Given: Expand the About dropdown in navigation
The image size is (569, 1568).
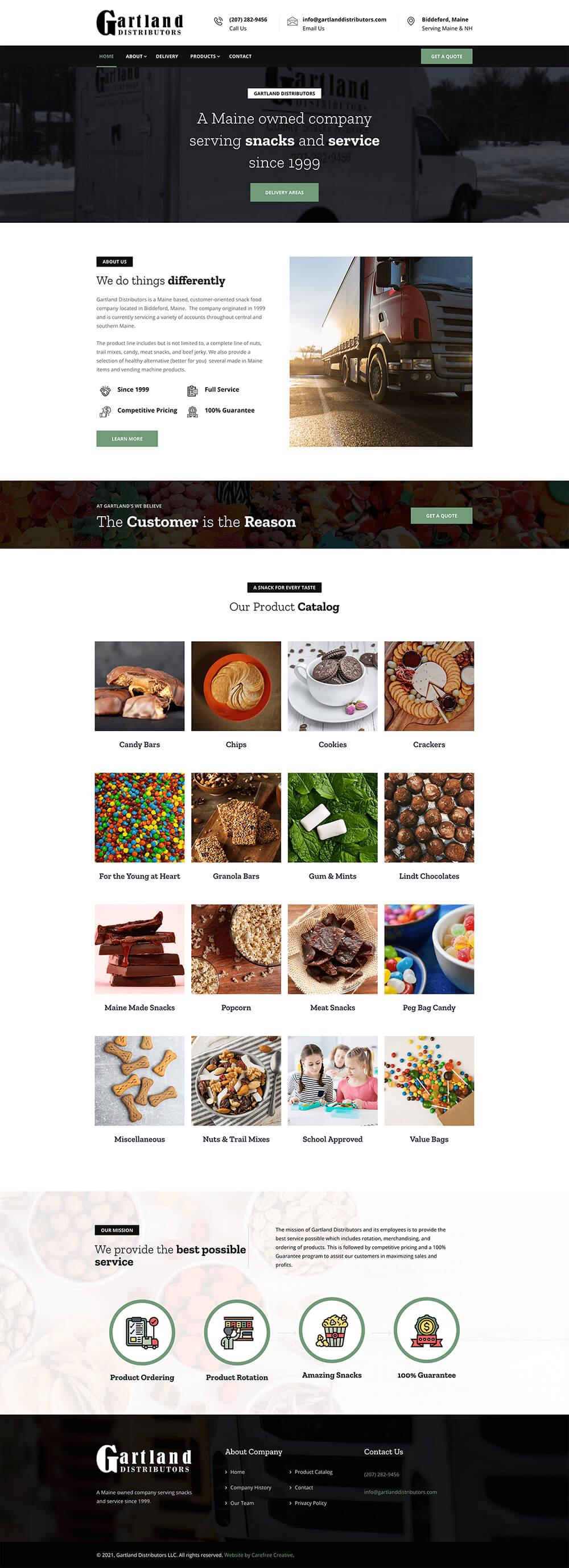Looking at the screenshot, I should [x=136, y=57].
